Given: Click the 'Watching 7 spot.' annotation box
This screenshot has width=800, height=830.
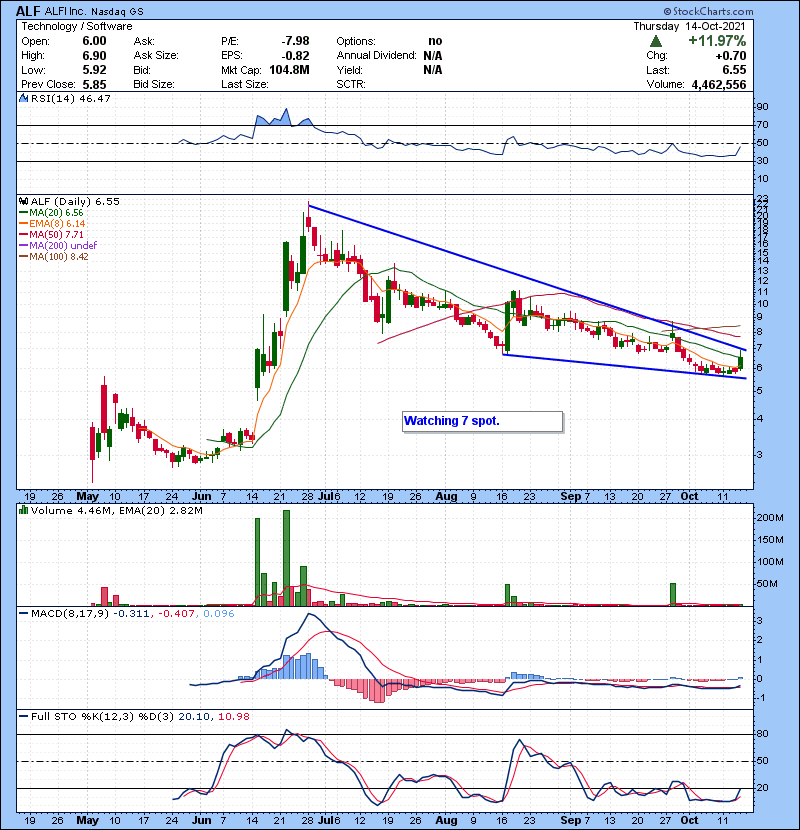Looking at the screenshot, I should [481, 421].
